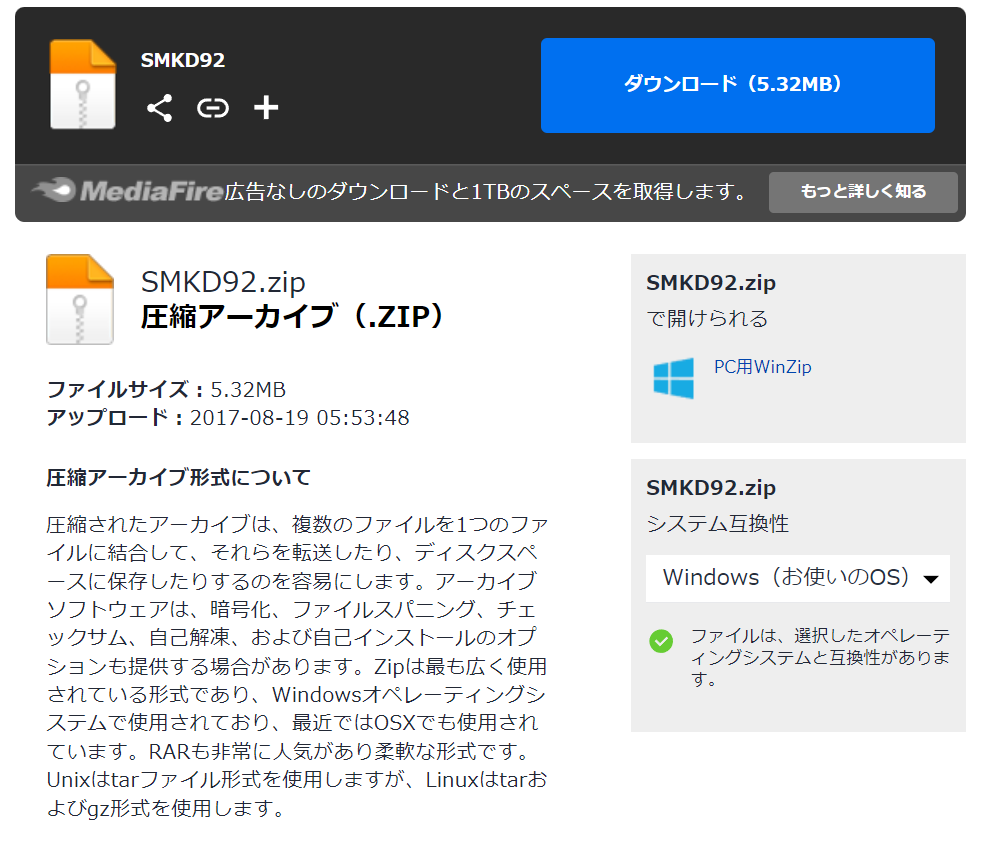
Task: Click the 圧縮アーカイブ形式について heading
Action: tap(179, 477)
